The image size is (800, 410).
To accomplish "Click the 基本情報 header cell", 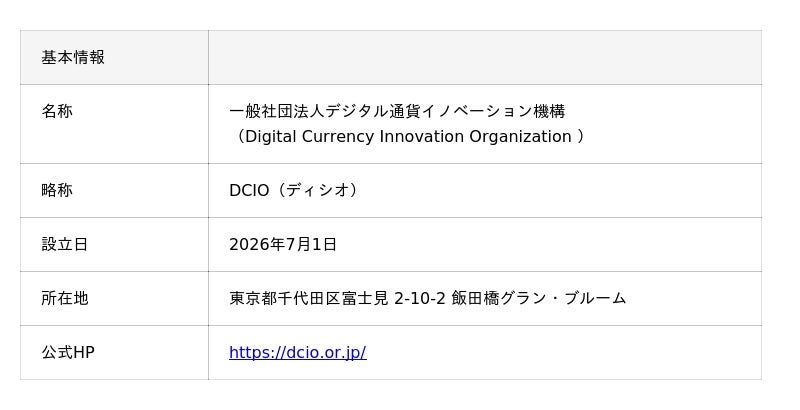I will (114, 57).
